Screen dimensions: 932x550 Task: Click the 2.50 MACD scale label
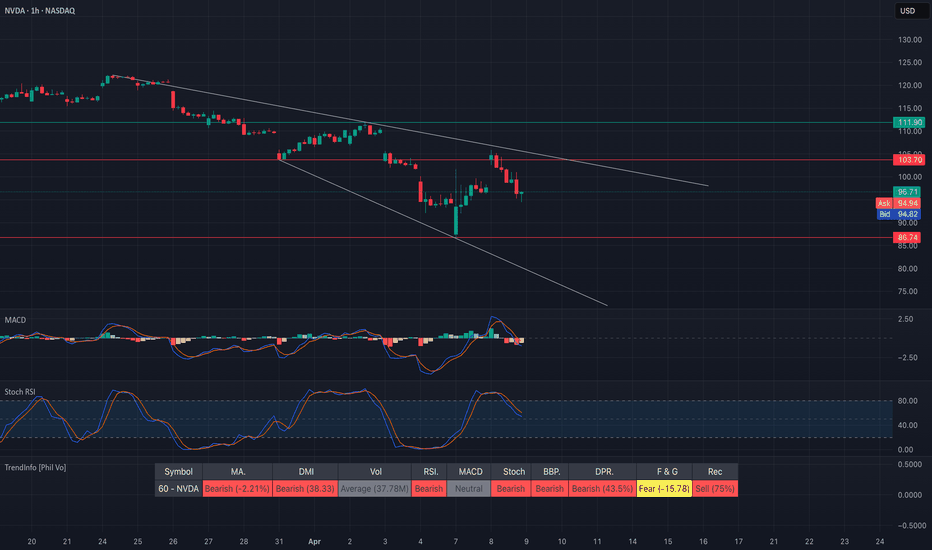click(x=905, y=319)
